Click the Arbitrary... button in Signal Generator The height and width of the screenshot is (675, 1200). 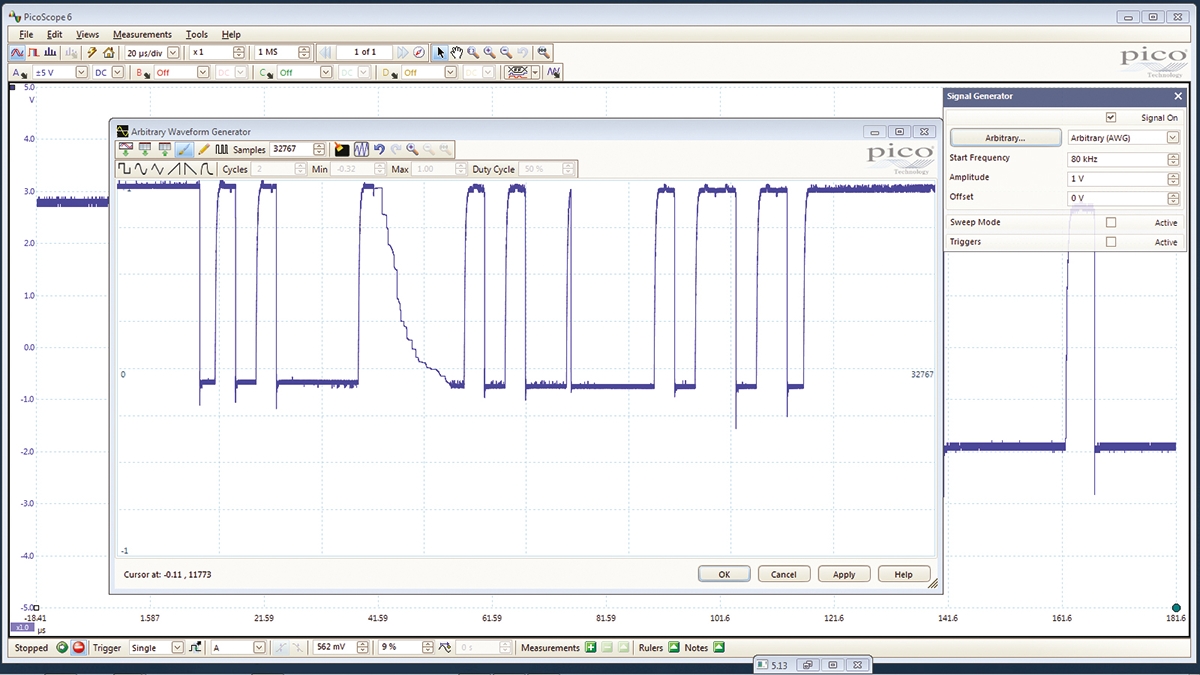(x=1004, y=137)
